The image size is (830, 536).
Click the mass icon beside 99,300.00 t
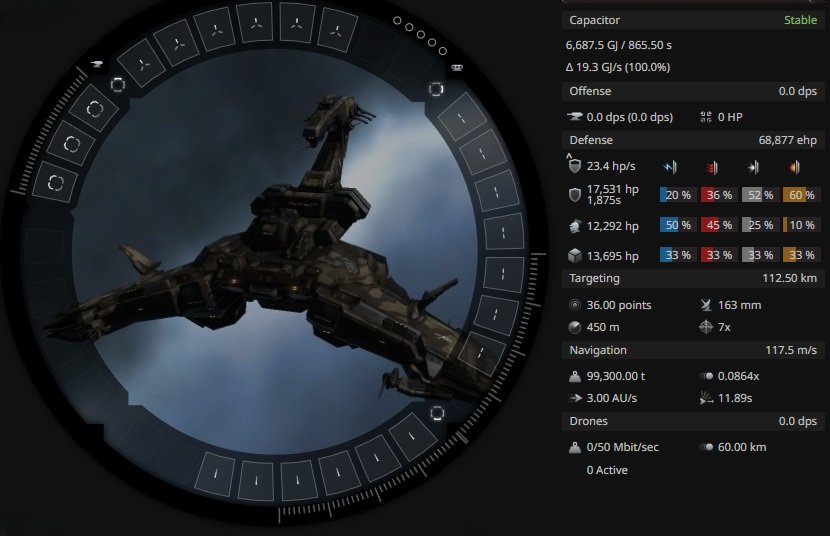574,376
